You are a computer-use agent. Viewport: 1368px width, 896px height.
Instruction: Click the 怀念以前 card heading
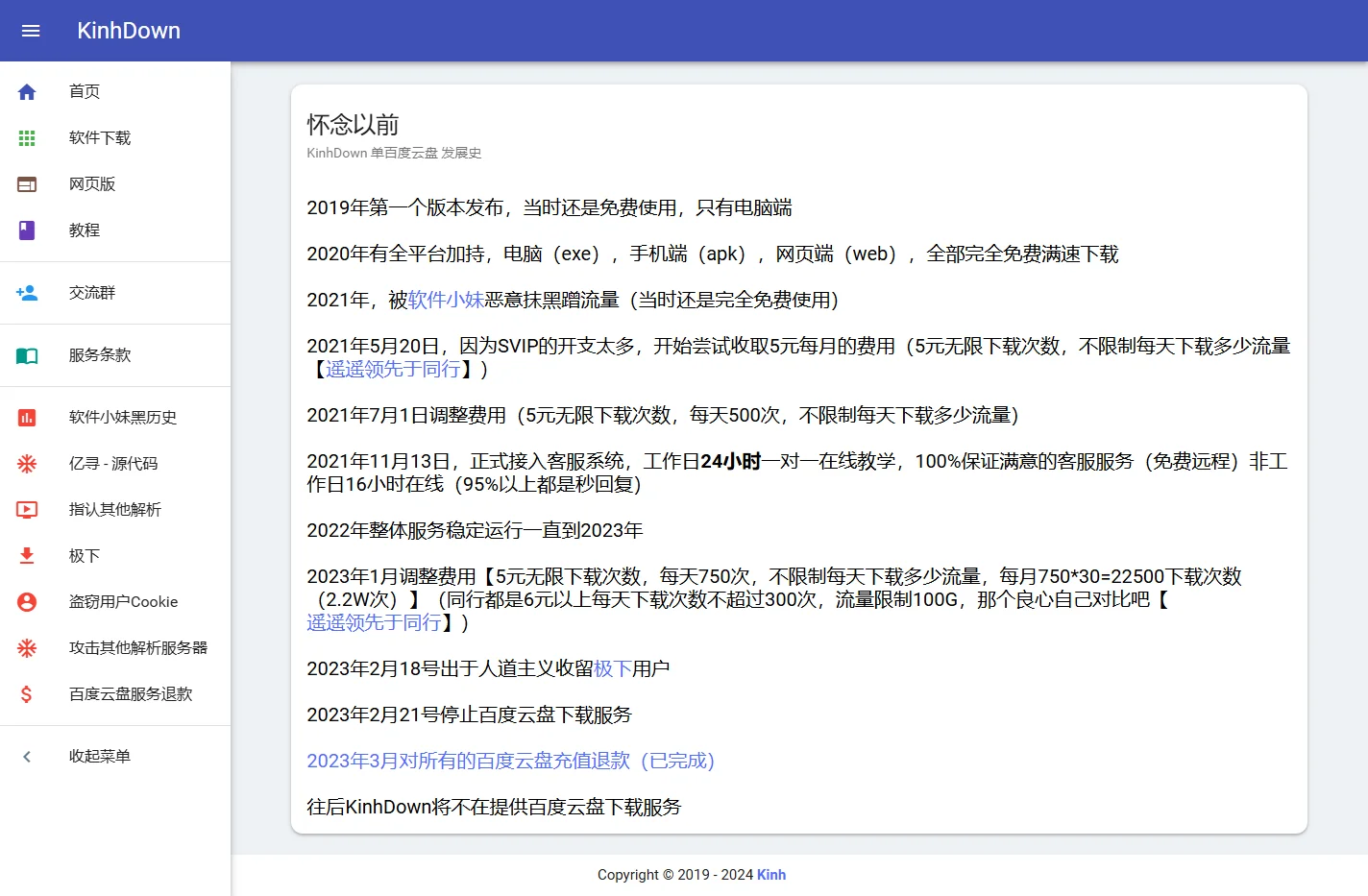click(x=353, y=125)
